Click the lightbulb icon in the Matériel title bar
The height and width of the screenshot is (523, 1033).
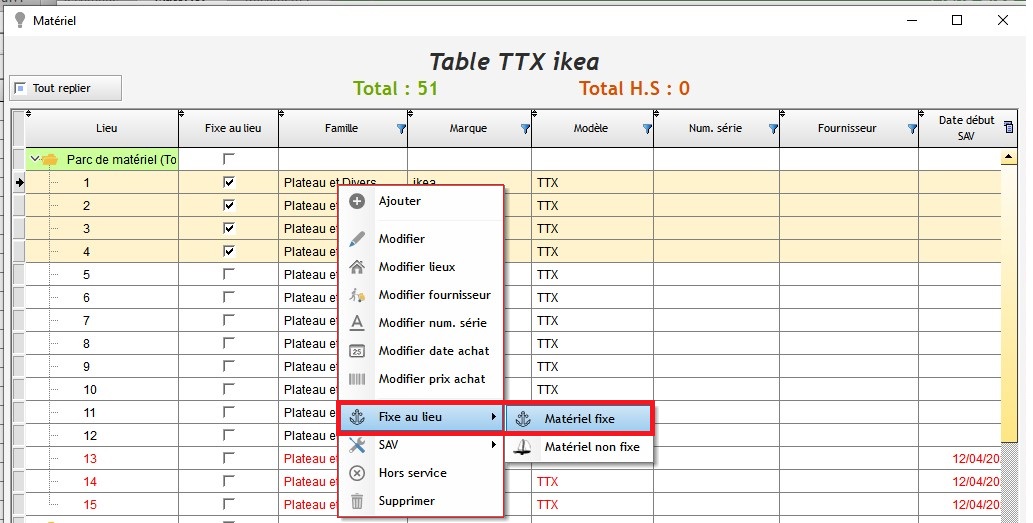(20, 20)
